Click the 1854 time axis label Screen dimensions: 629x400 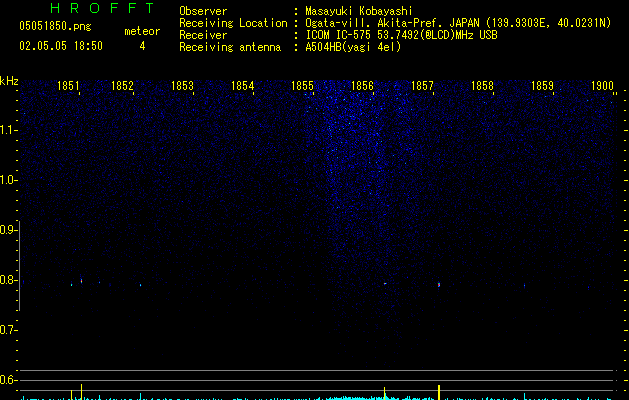(x=242, y=86)
